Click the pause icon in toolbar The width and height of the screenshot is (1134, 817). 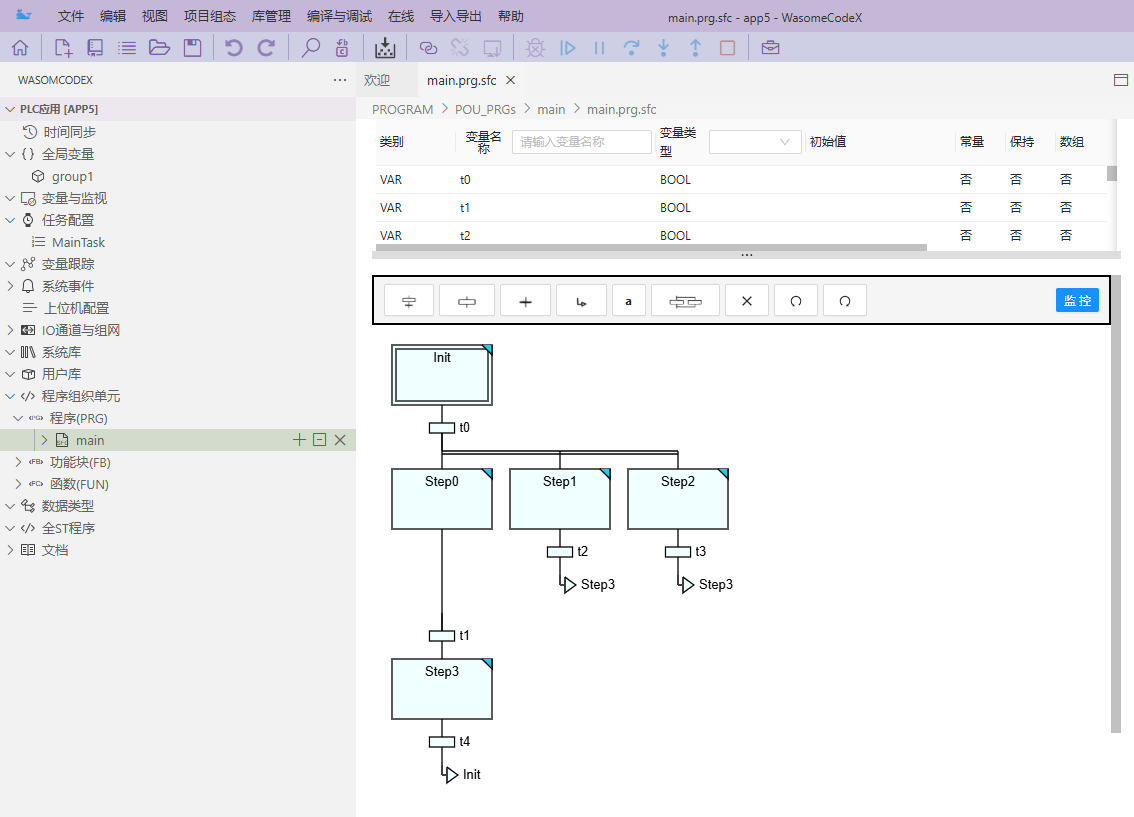[600, 48]
